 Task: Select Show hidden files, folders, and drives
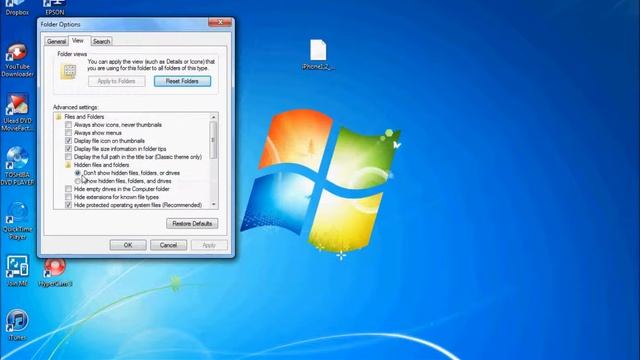pyautogui.click(x=78, y=181)
